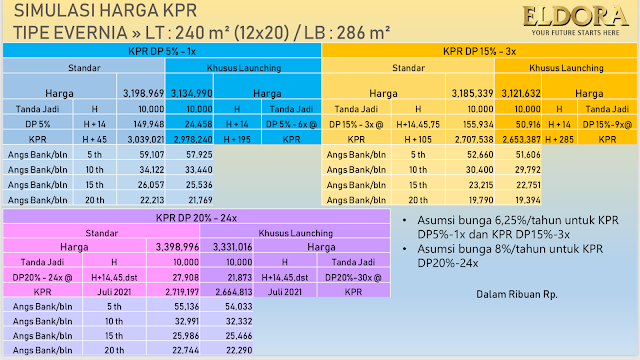This screenshot has height=360, width=640.
Task: Select the 'Asumsi bunga 6,25%/tahun' note
Action: pos(518,227)
